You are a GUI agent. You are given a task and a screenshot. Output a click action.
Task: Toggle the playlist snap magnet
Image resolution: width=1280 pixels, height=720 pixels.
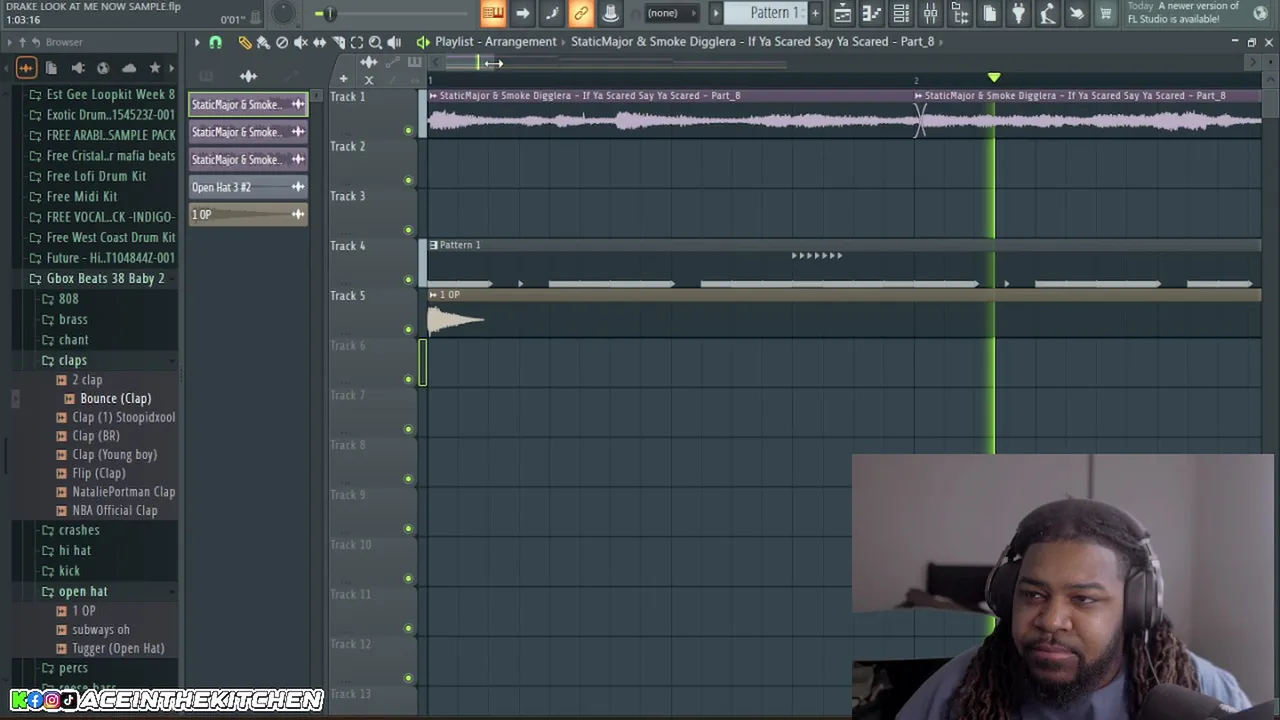point(215,42)
